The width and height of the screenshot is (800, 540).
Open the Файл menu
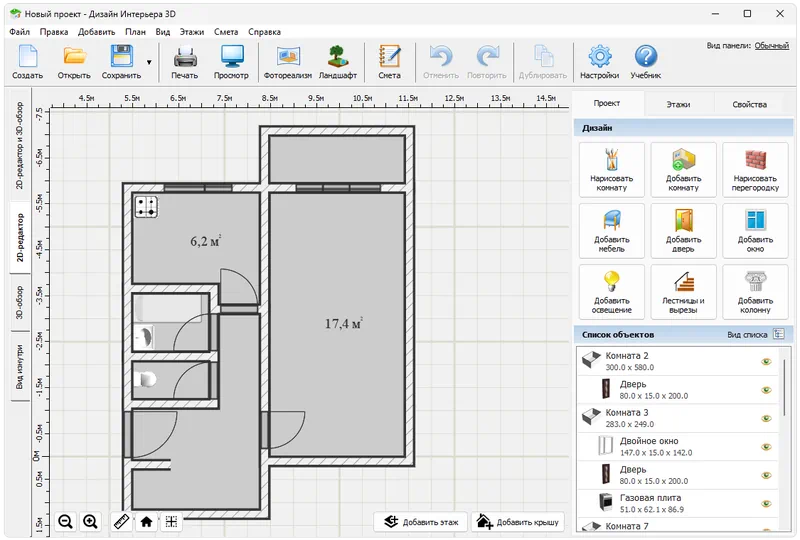(x=19, y=32)
